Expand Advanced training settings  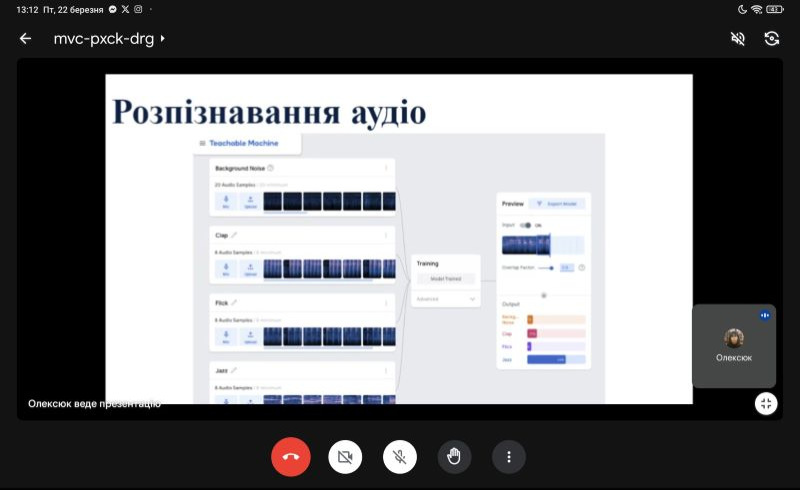pos(445,299)
